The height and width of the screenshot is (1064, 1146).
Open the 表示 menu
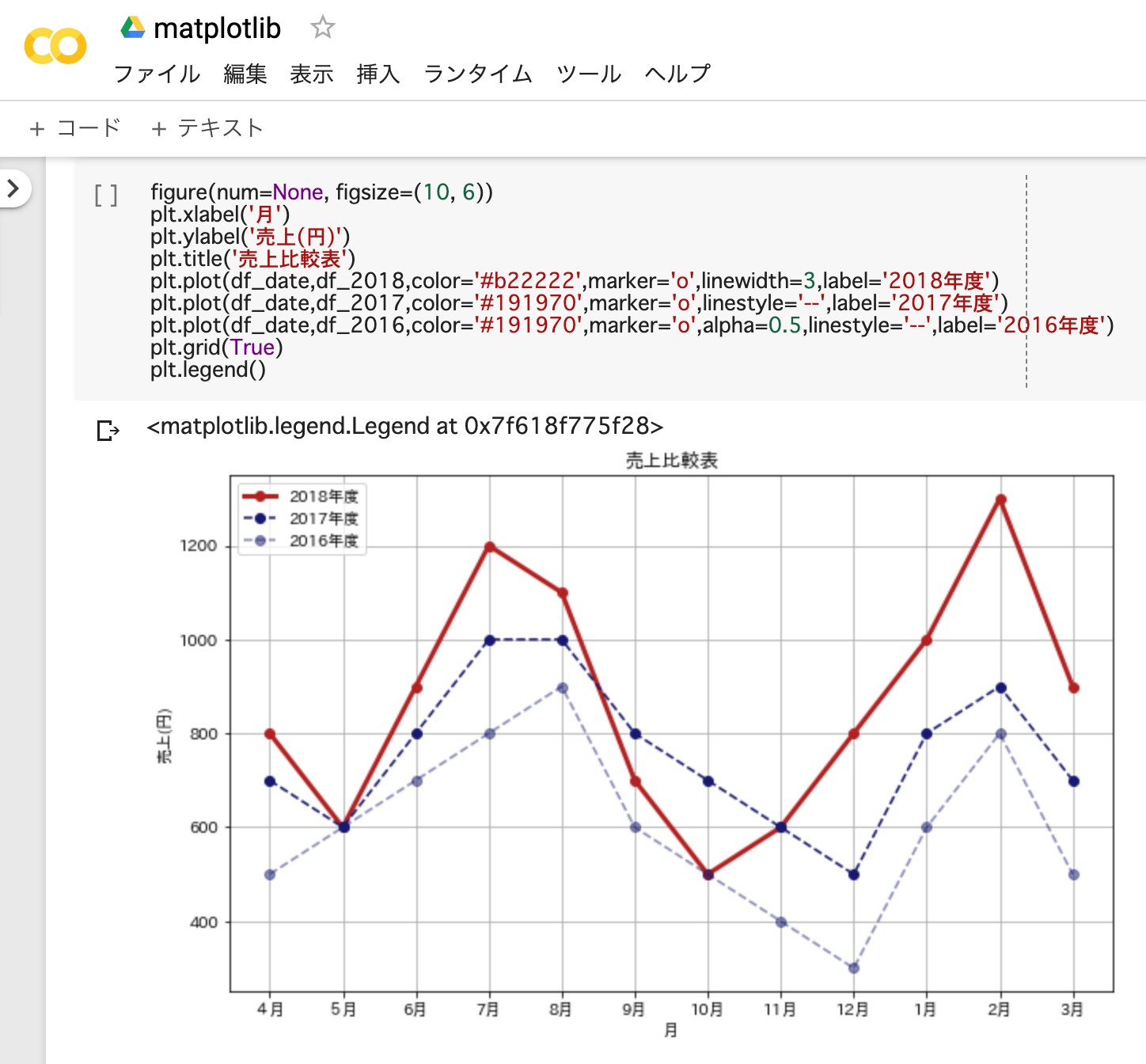pyautogui.click(x=311, y=74)
